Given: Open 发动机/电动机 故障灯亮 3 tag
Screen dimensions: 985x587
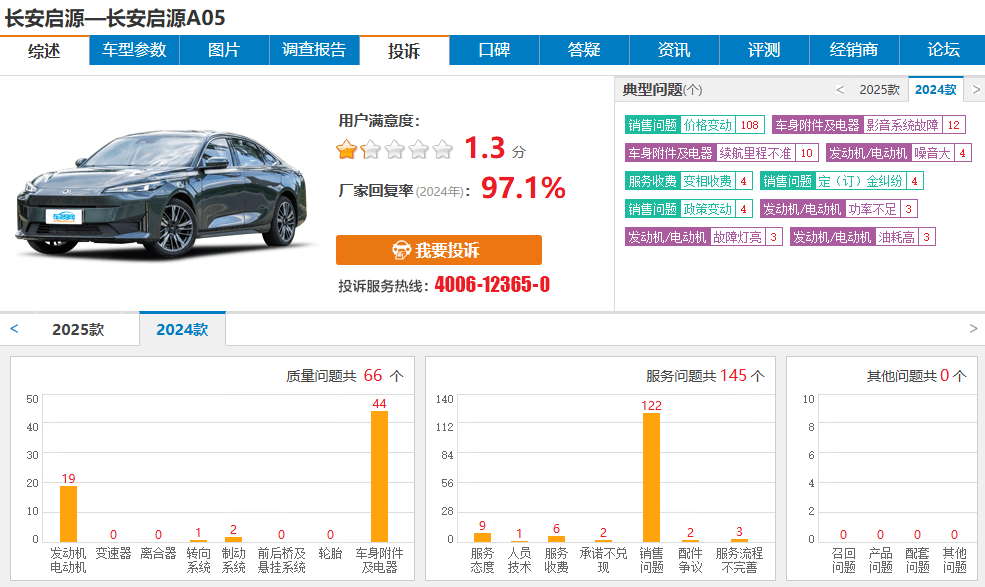Looking at the screenshot, I should tap(704, 237).
